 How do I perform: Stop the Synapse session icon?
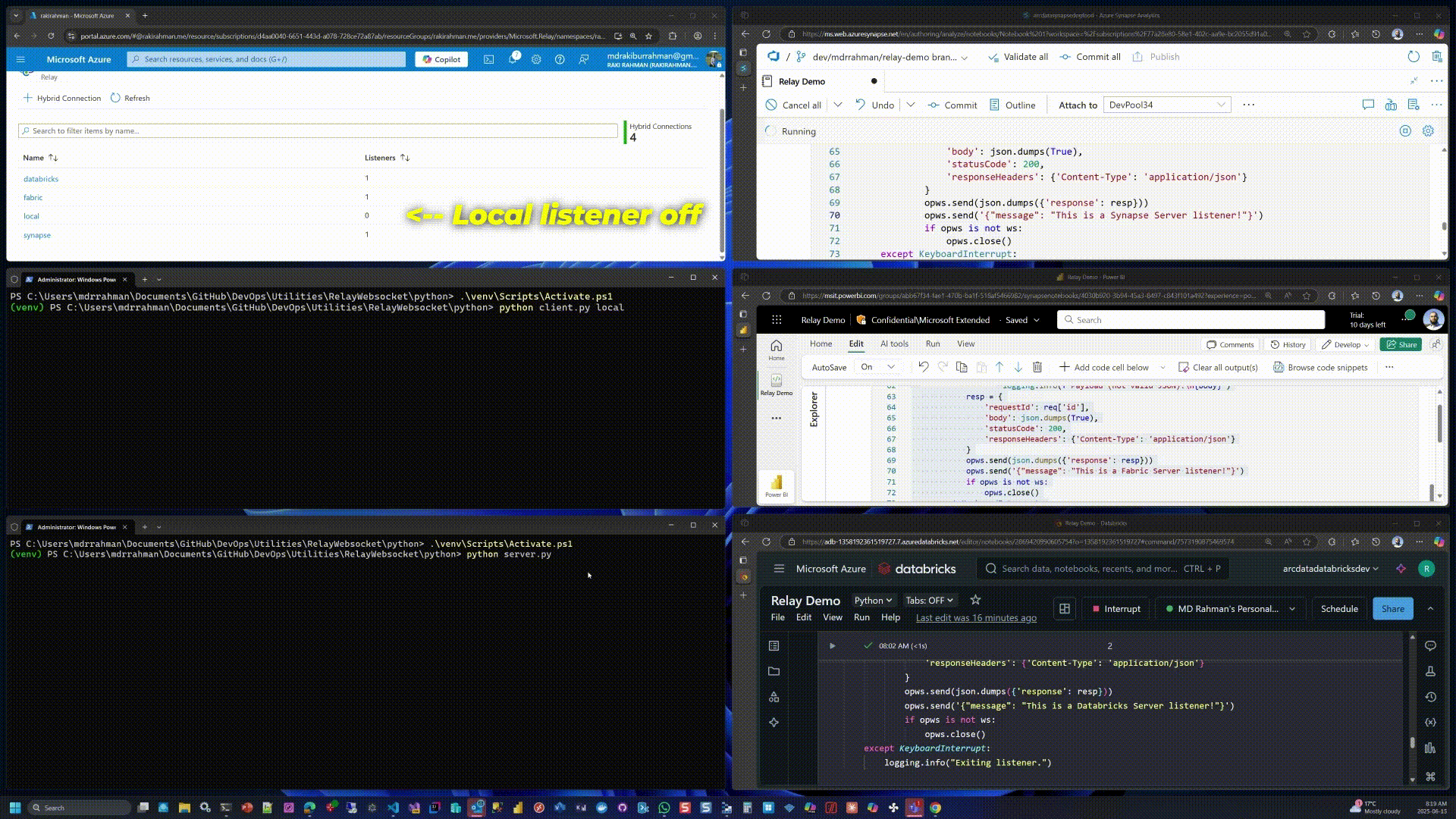click(x=1405, y=131)
